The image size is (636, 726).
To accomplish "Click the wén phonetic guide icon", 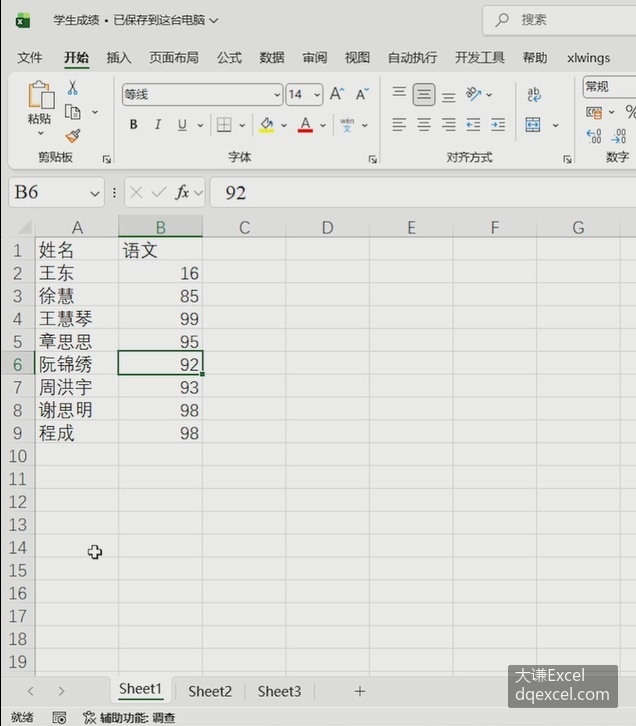I will (x=347, y=125).
